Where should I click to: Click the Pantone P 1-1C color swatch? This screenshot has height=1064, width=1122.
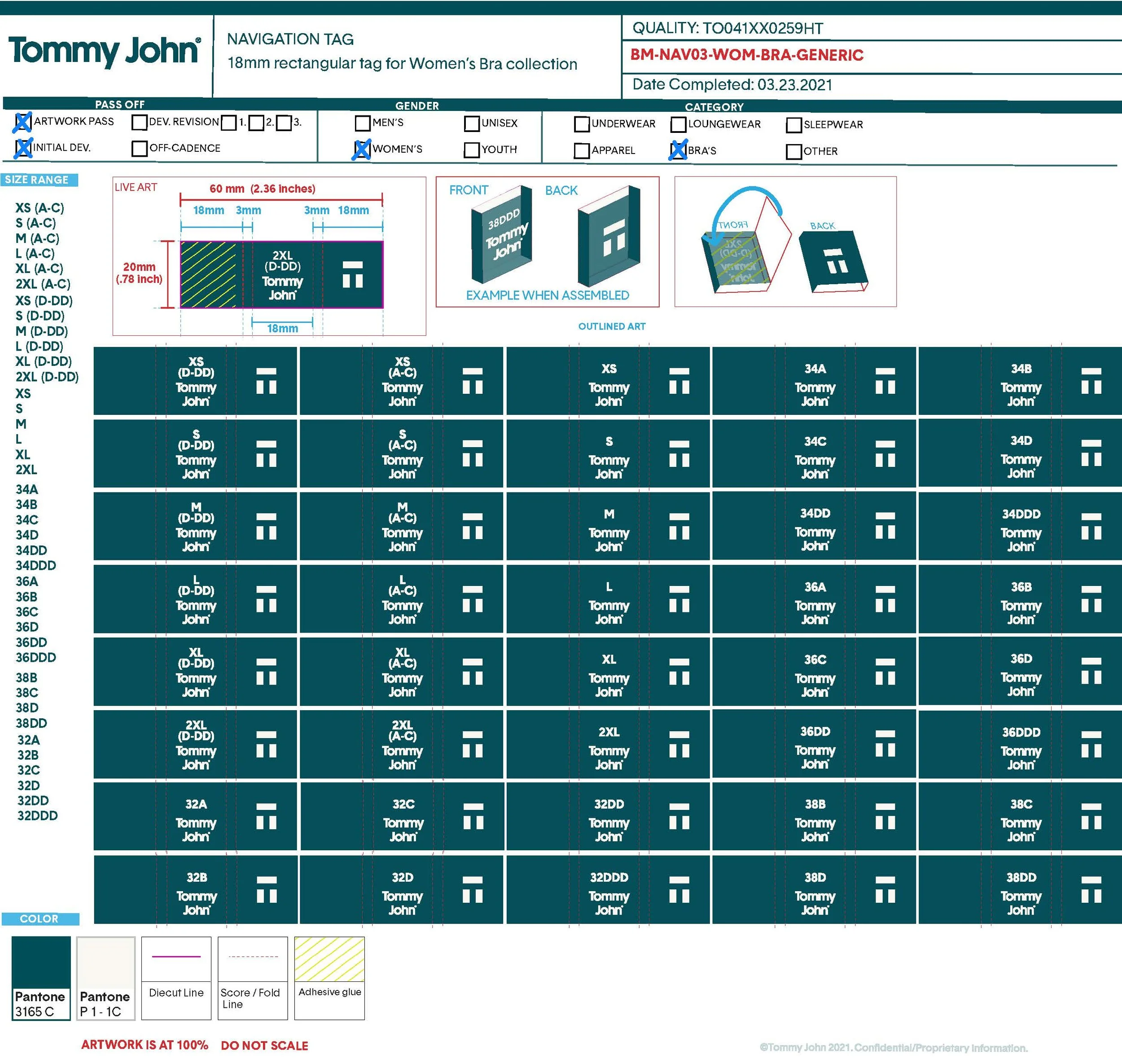[106, 978]
